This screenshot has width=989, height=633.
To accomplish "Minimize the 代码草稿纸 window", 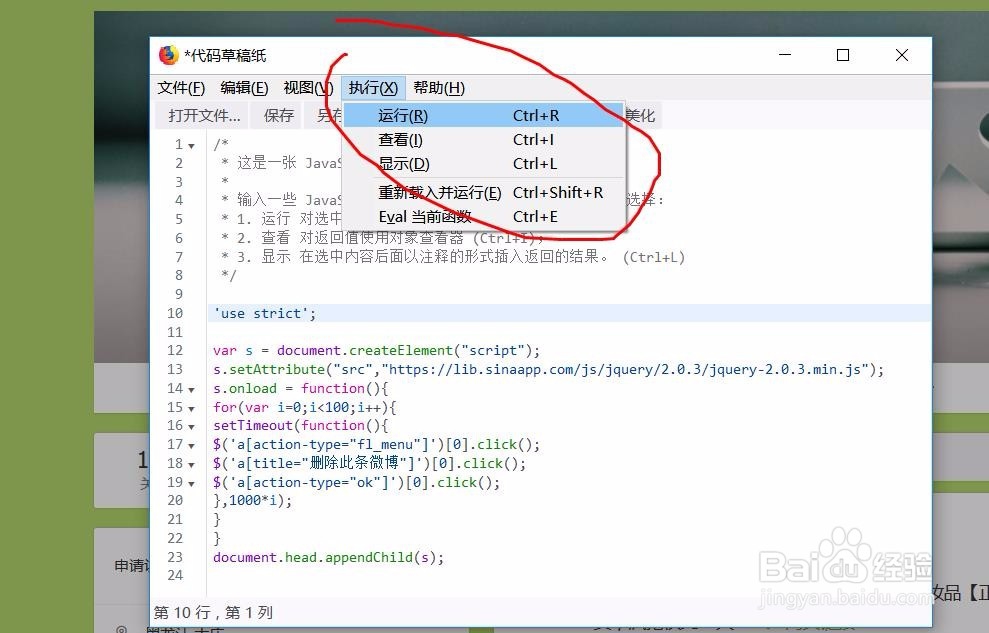I will point(785,55).
